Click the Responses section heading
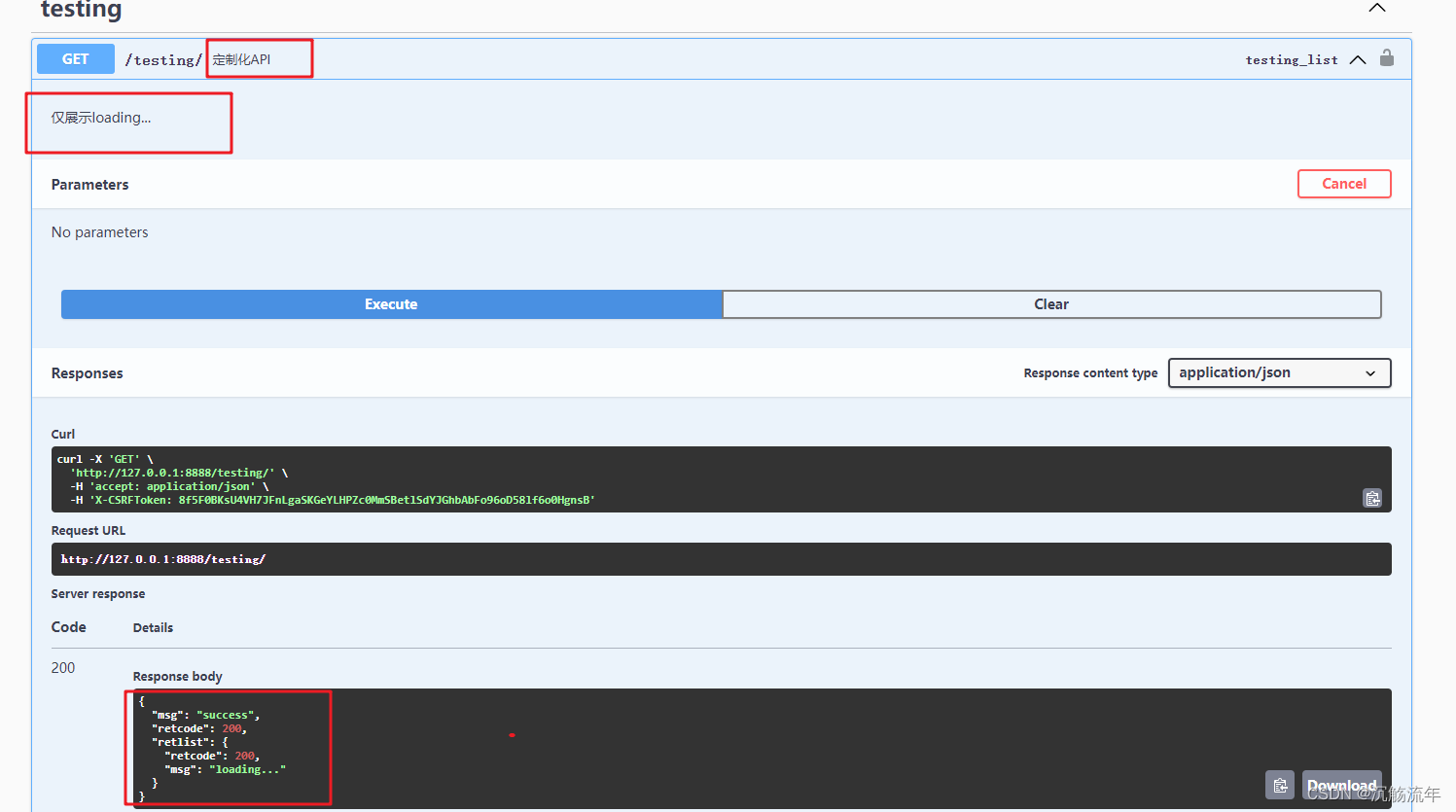 coord(87,373)
